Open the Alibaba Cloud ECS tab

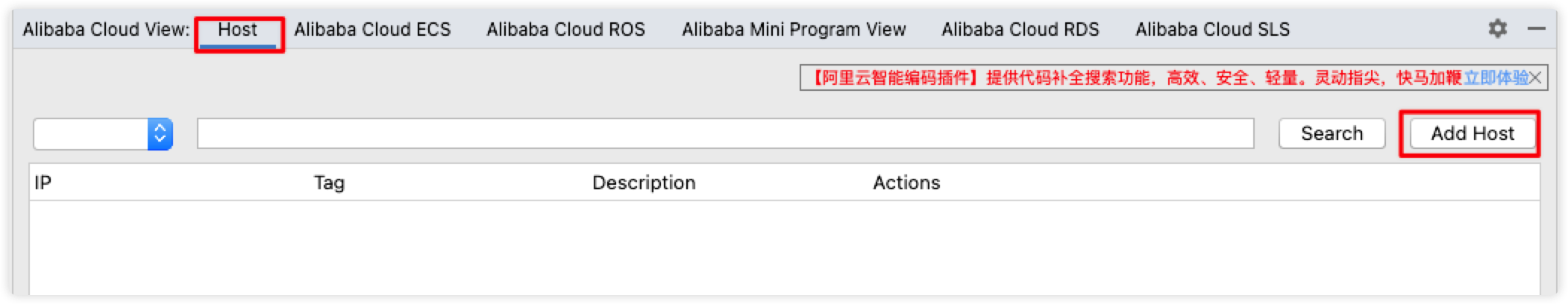click(x=372, y=30)
